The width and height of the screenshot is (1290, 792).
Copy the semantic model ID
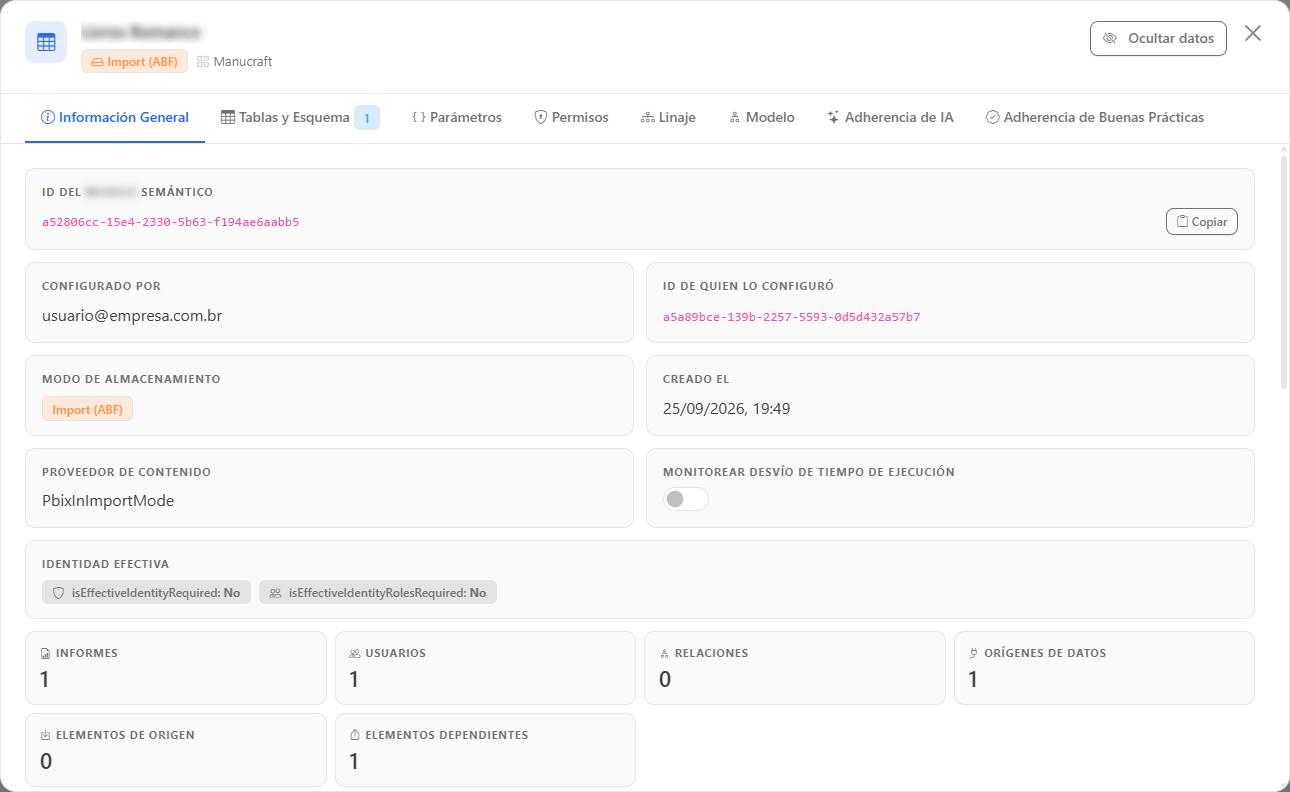pyautogui.click(x=1202, y=222)
